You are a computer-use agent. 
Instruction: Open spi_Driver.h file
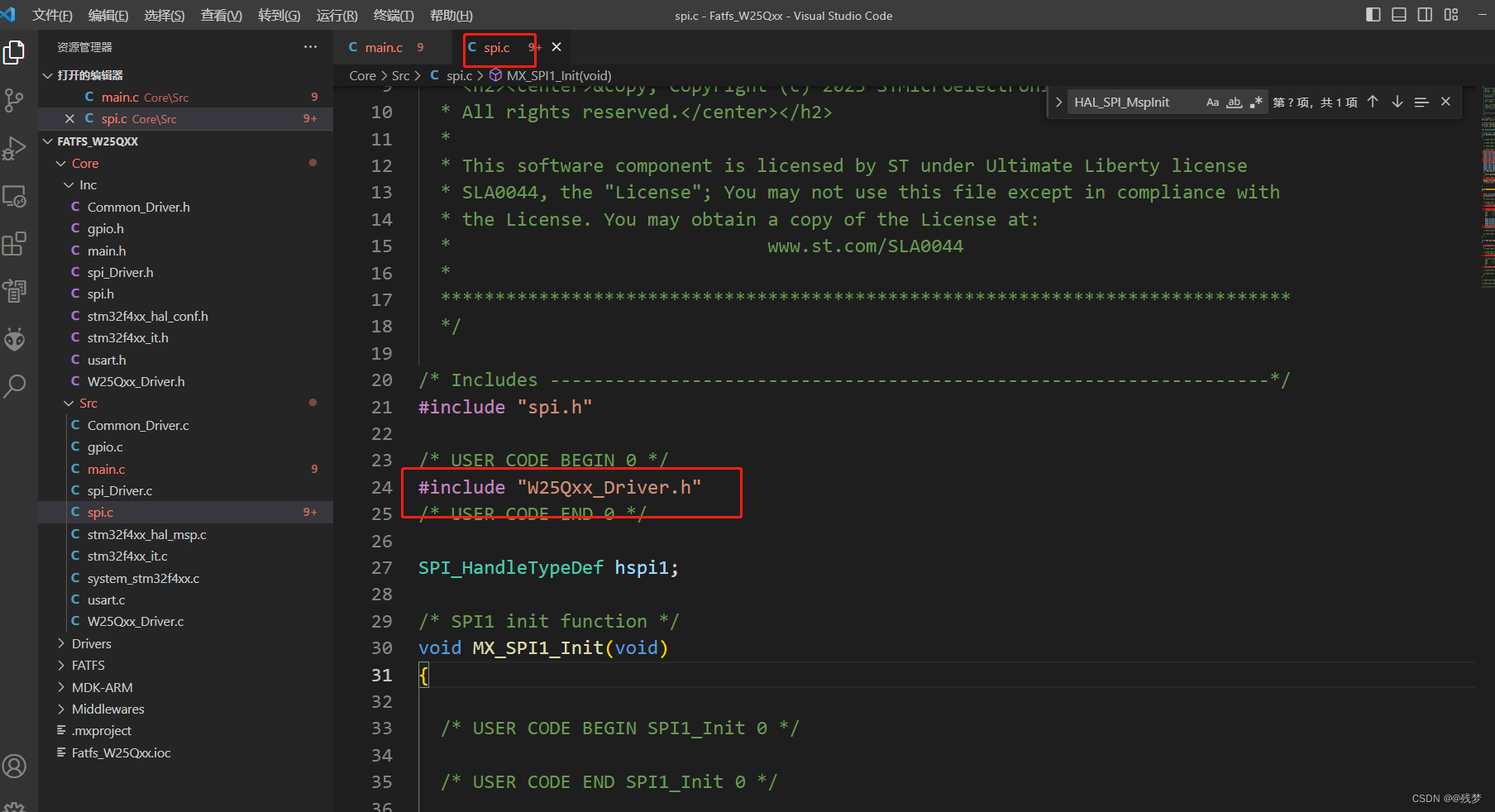click(186, 272)
